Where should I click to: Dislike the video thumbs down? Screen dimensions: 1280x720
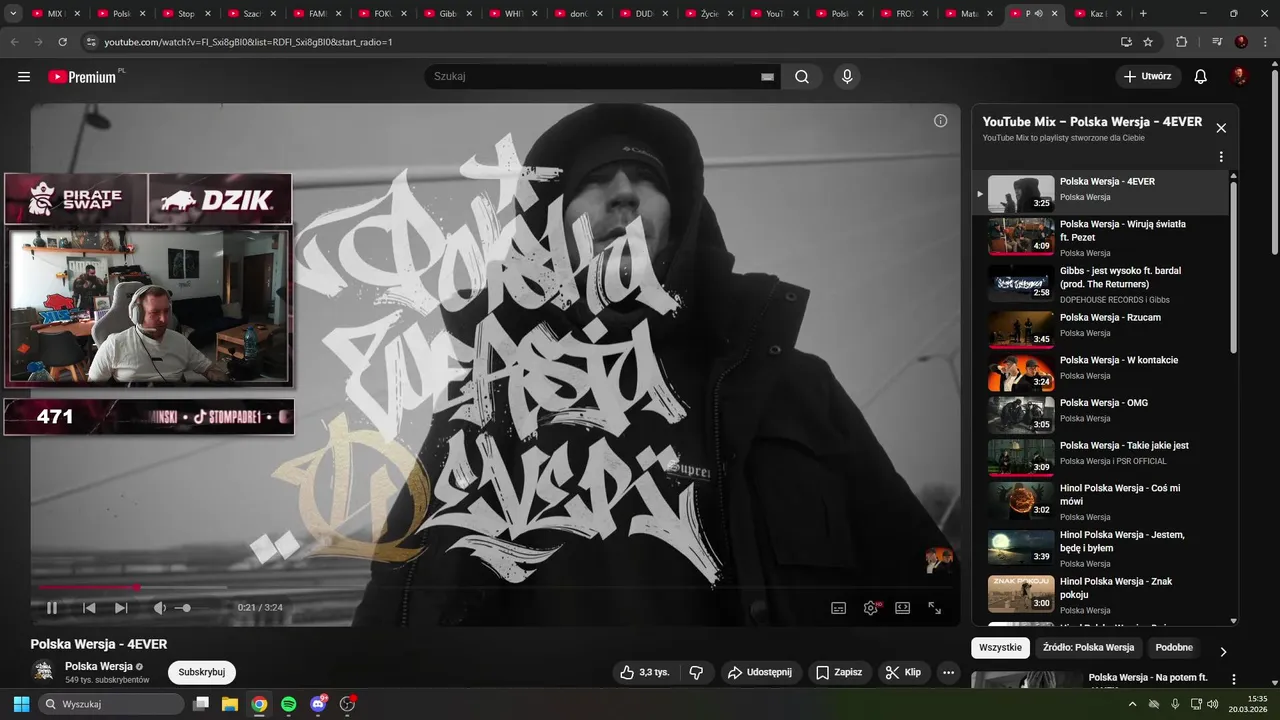pos(697,672)
